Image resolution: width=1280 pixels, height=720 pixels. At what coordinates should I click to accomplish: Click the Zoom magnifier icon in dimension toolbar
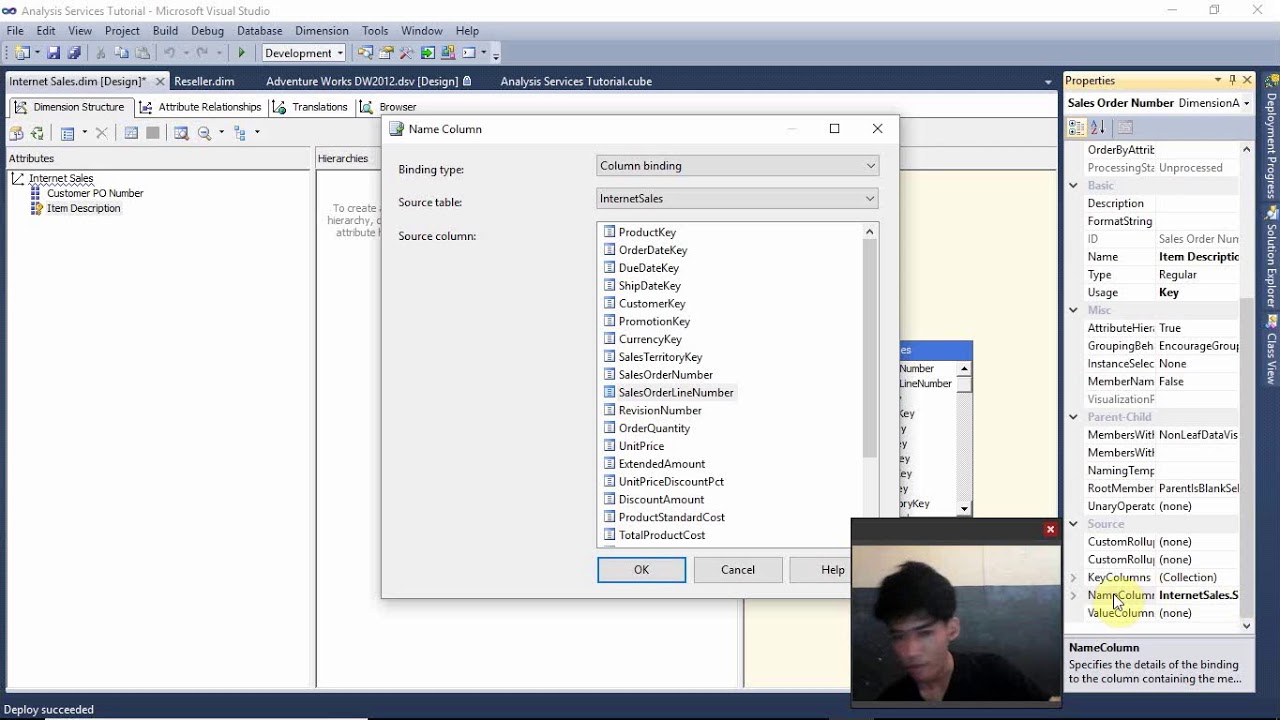pos(204,133)
